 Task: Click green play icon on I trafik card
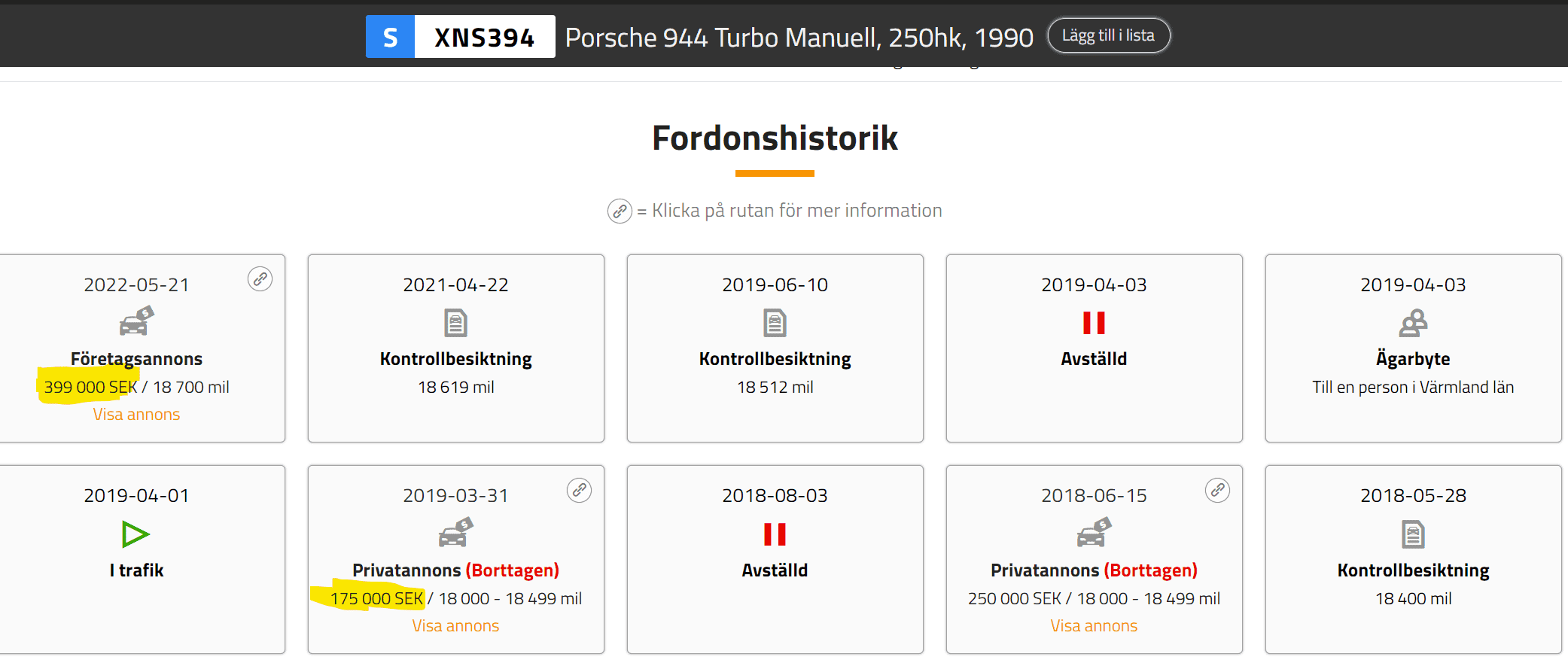[x=135, y=534]
